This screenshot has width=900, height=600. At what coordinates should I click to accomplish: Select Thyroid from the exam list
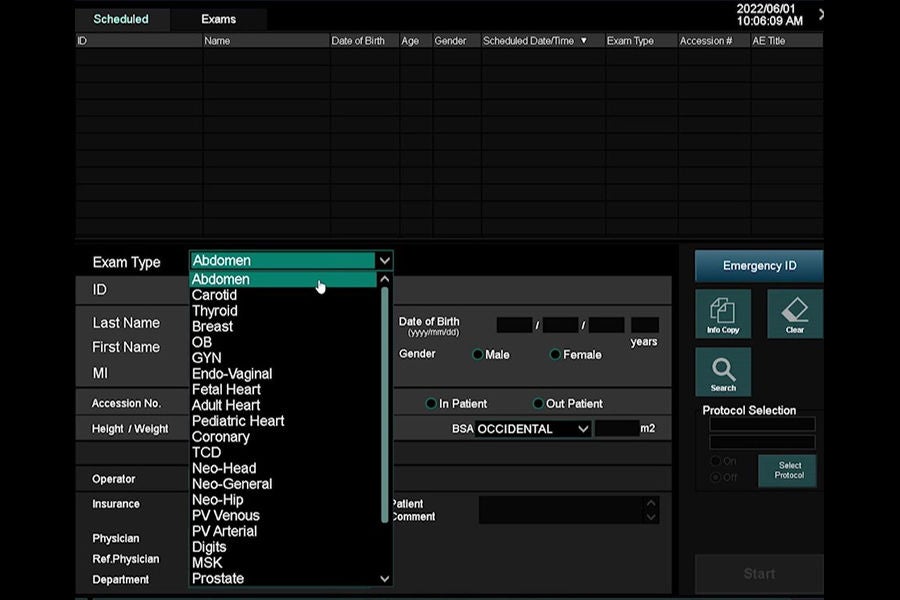coord(215,311)
